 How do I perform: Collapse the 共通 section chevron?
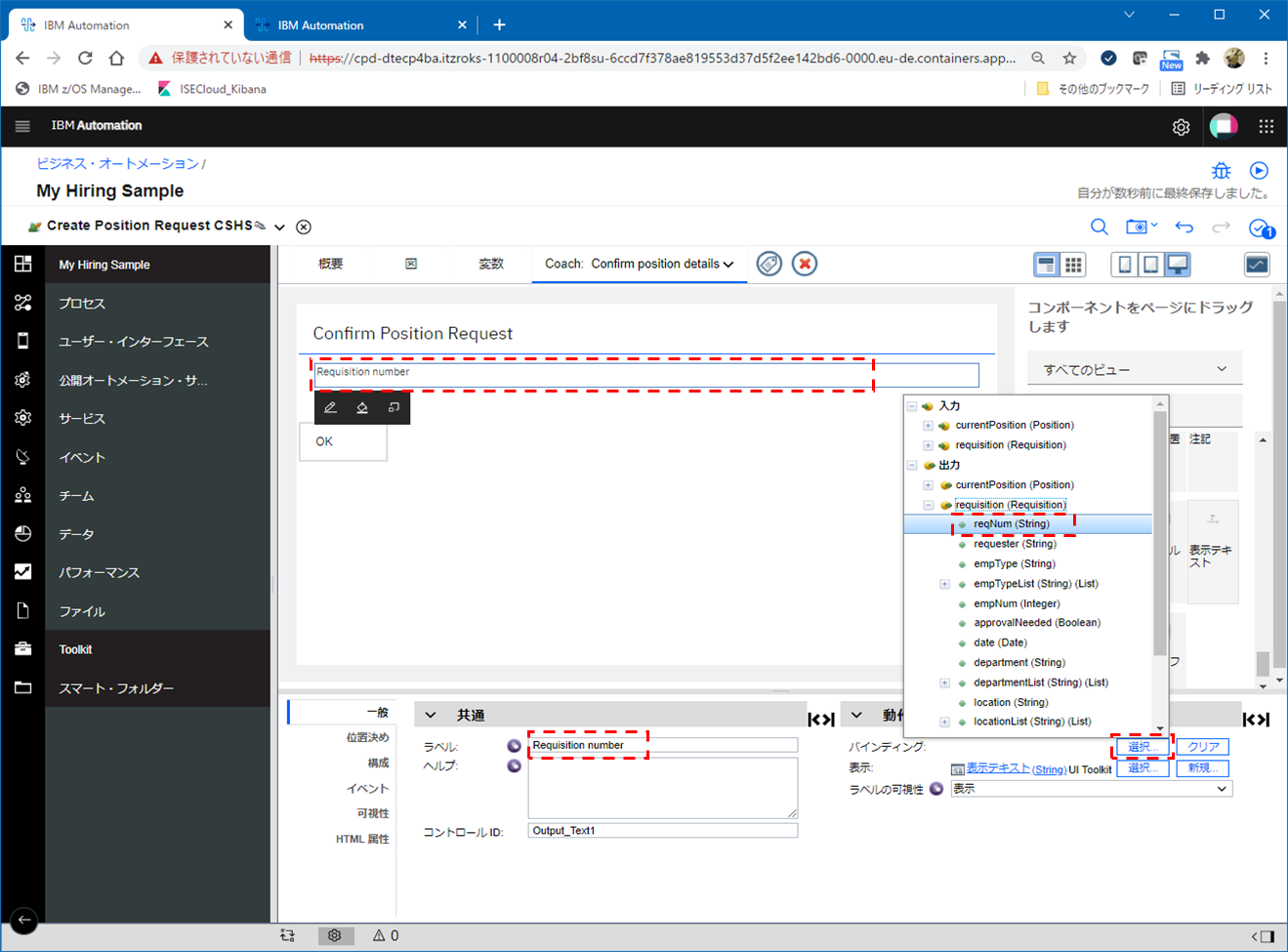pyautogui.click(x=431, y=716)
